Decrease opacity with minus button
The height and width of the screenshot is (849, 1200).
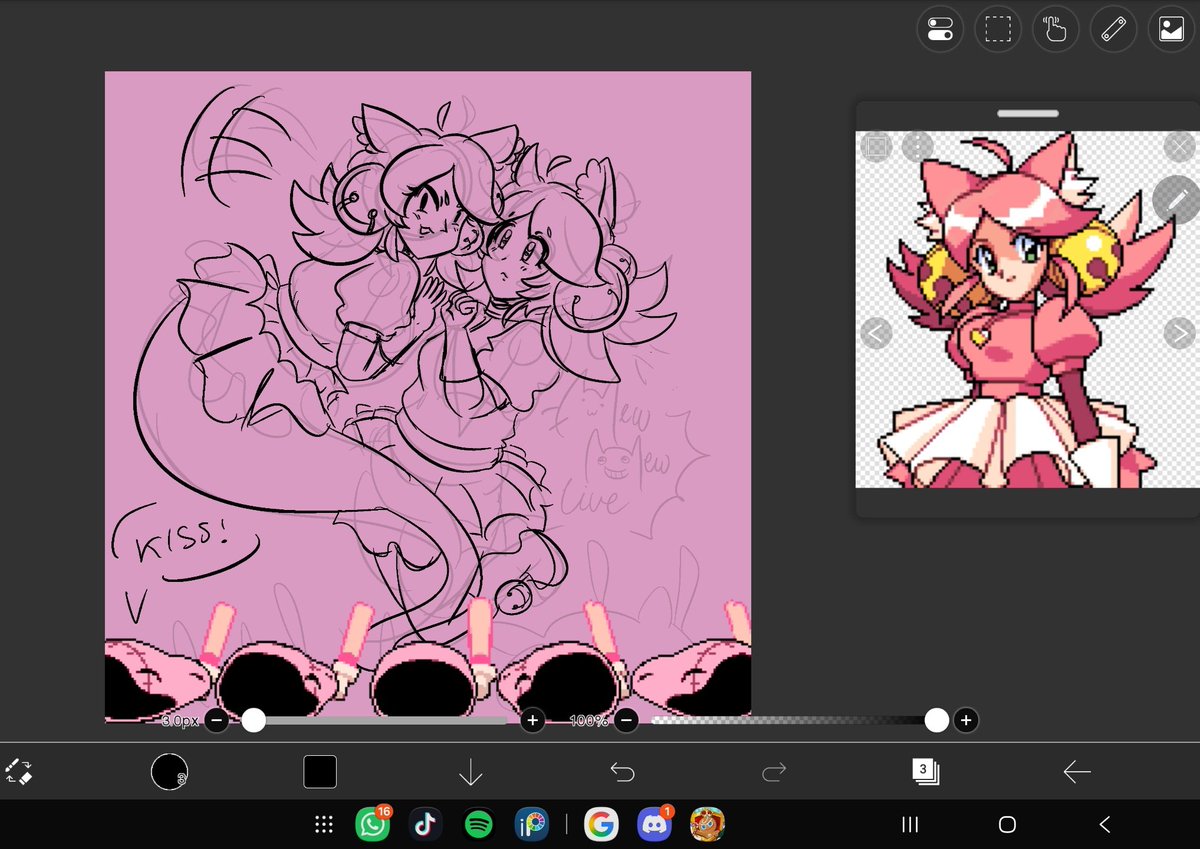pos(626,720)
